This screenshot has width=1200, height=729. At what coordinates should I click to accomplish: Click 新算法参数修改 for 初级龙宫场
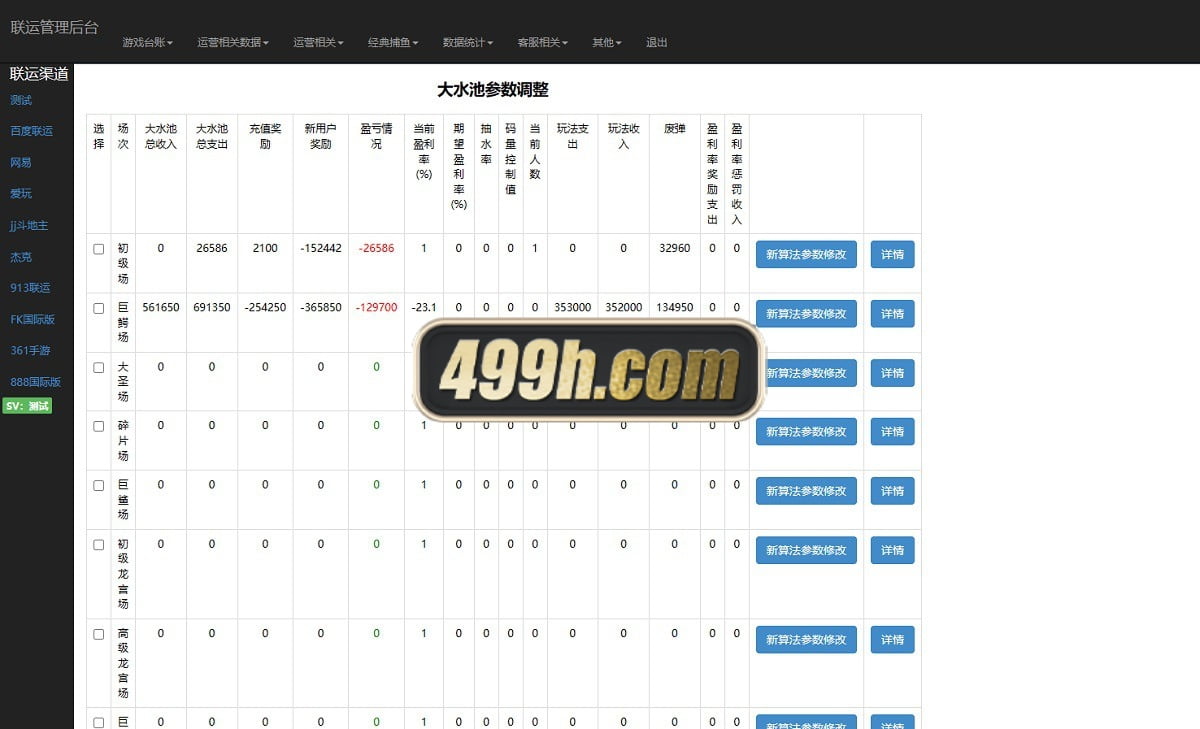click(806, 550)
